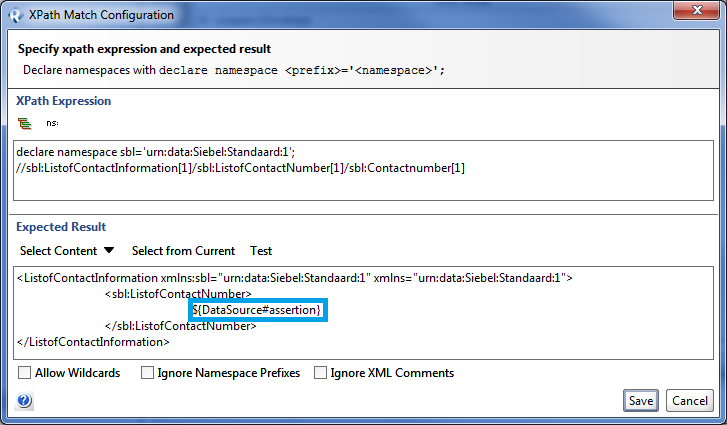727x425 pixels.
Task: Click the XPath wizard tree icon
Action: tap(24, 123)
